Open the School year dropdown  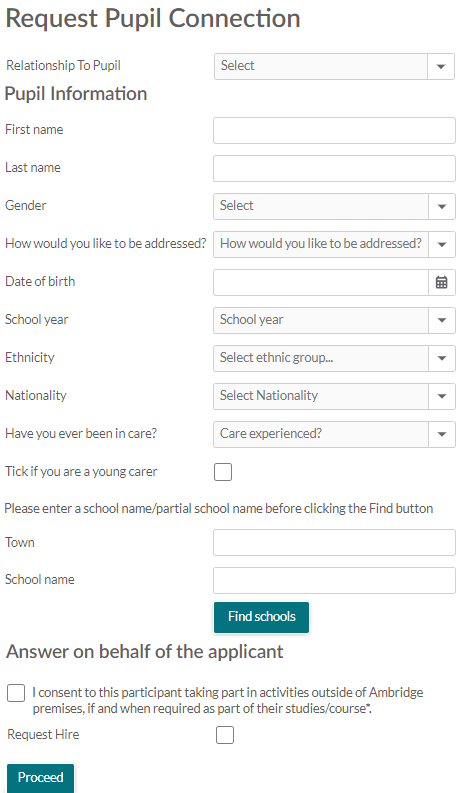[x=334, y=320]
